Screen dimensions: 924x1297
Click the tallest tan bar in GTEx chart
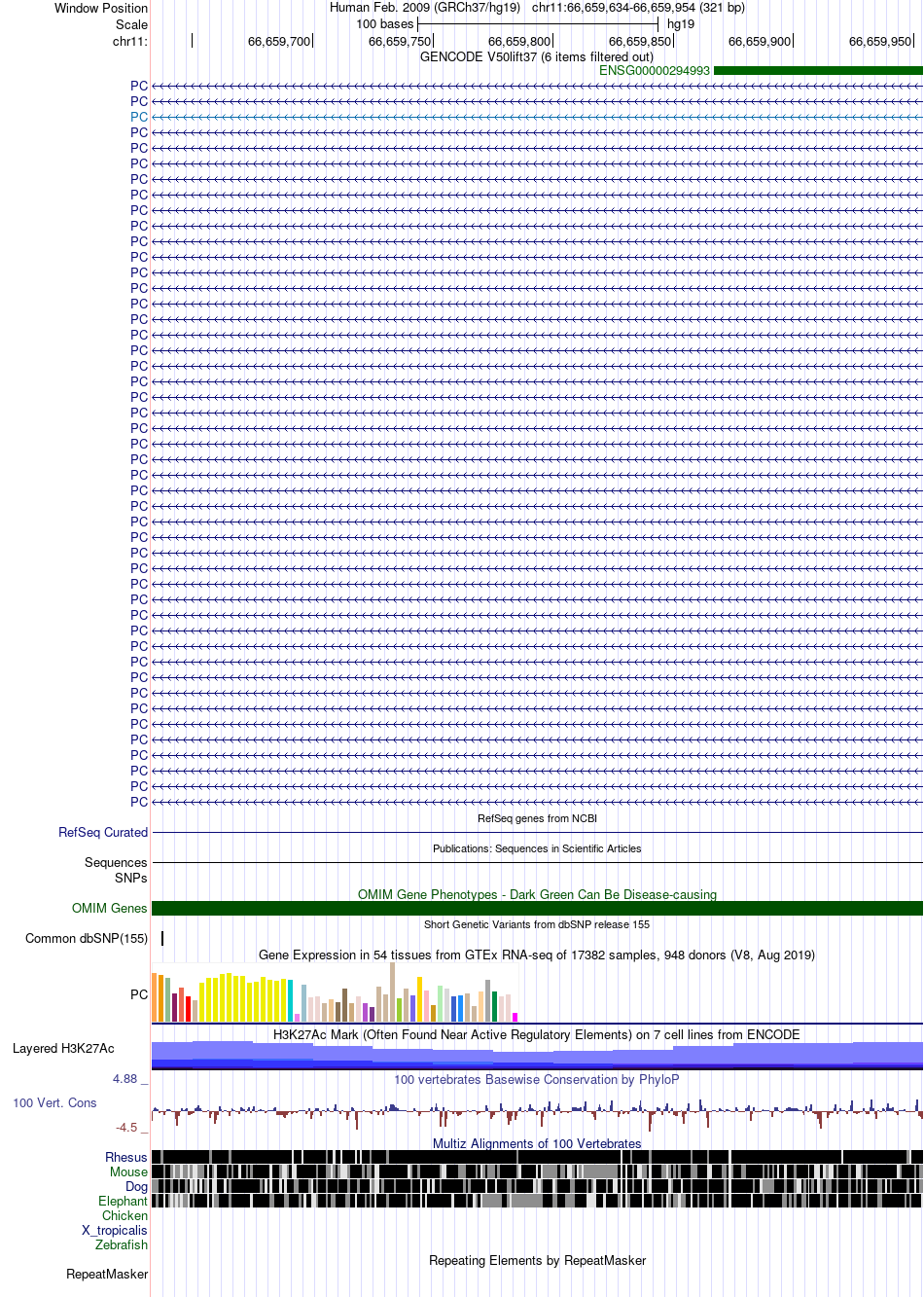(x=392, y=991)
